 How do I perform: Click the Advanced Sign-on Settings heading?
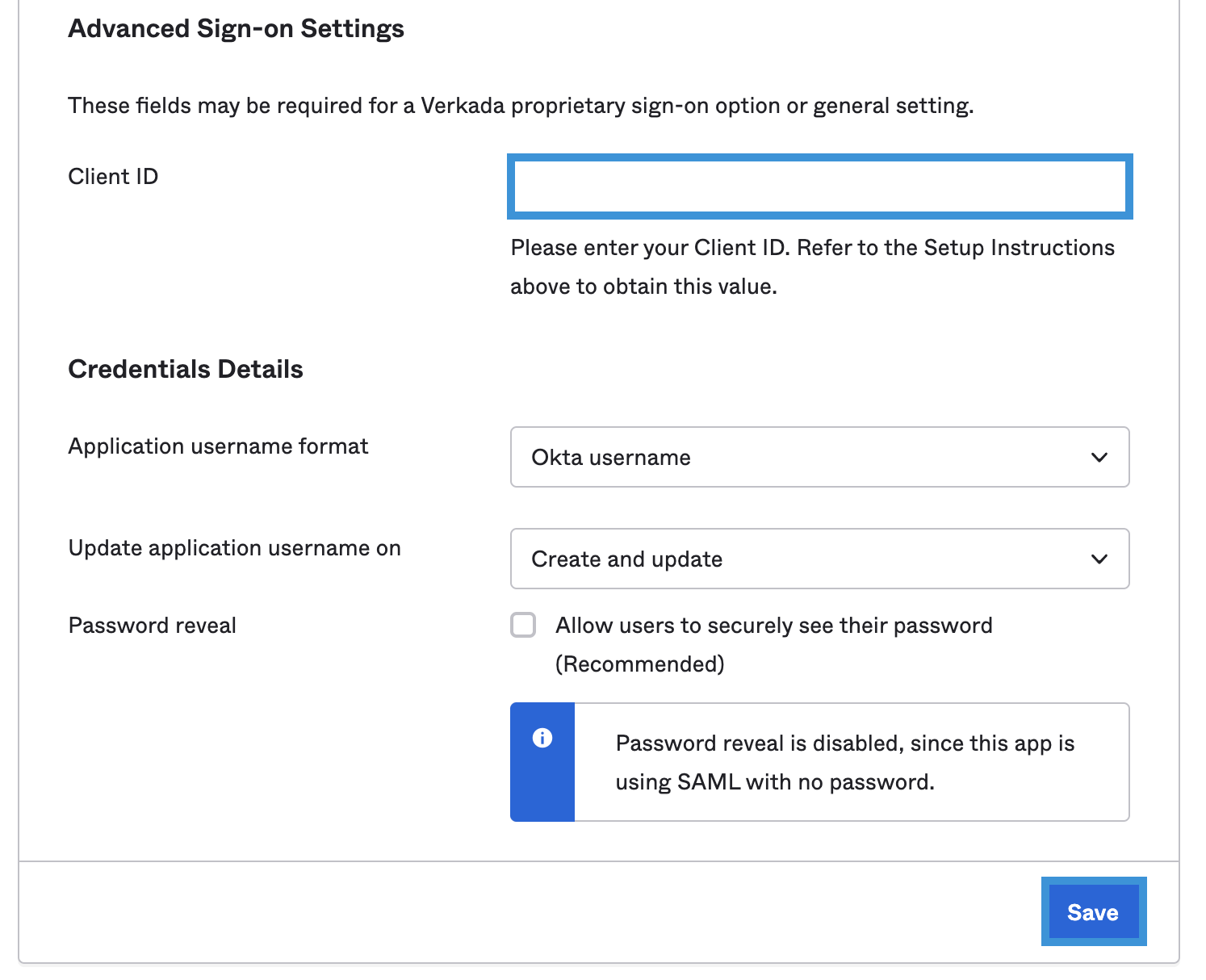coord(236,29)
